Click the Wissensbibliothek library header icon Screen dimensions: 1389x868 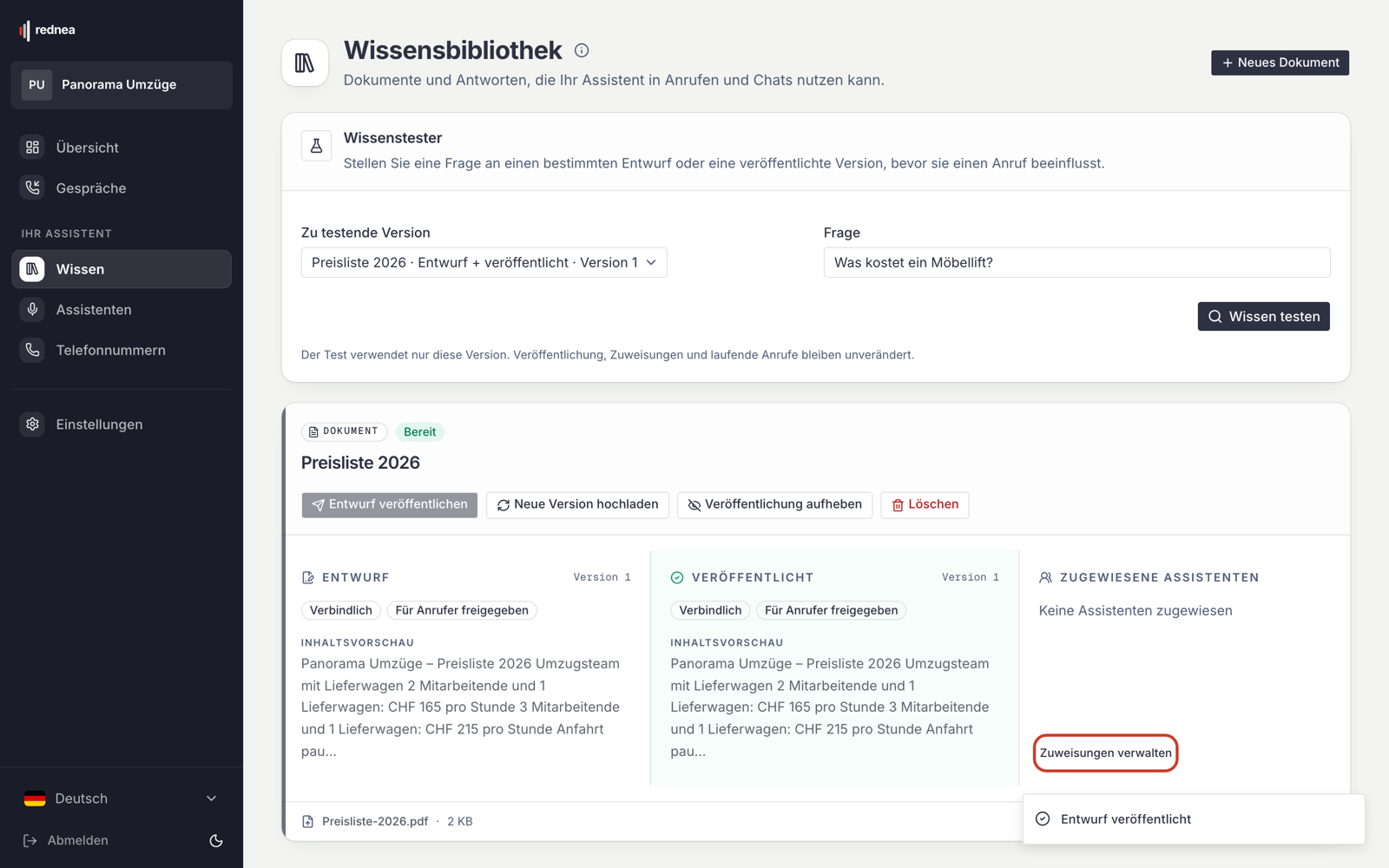[305, 62]
